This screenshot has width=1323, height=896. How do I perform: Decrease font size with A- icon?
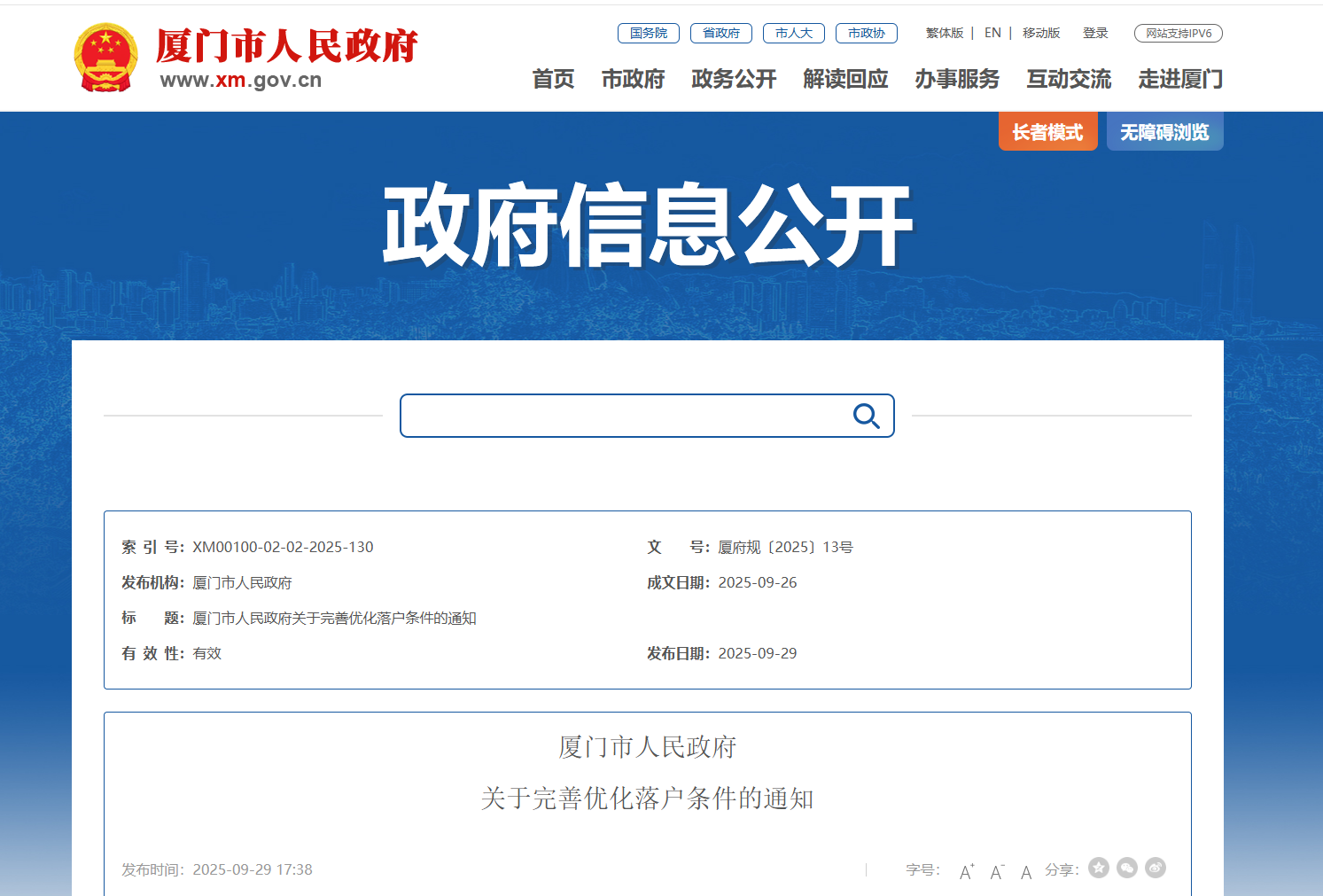tap(997, 871)
